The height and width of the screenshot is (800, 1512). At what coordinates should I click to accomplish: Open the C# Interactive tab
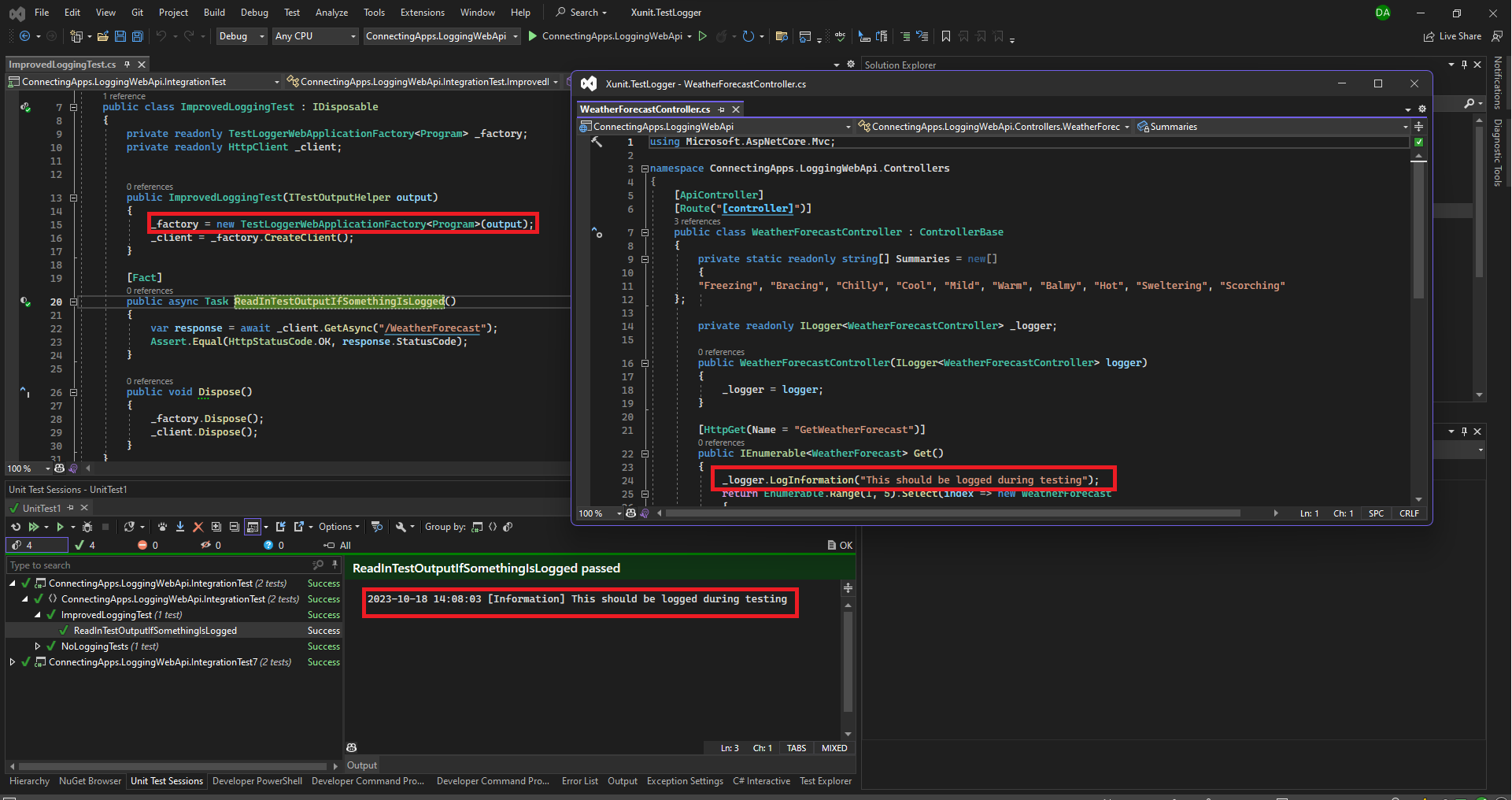click(761, 781)
